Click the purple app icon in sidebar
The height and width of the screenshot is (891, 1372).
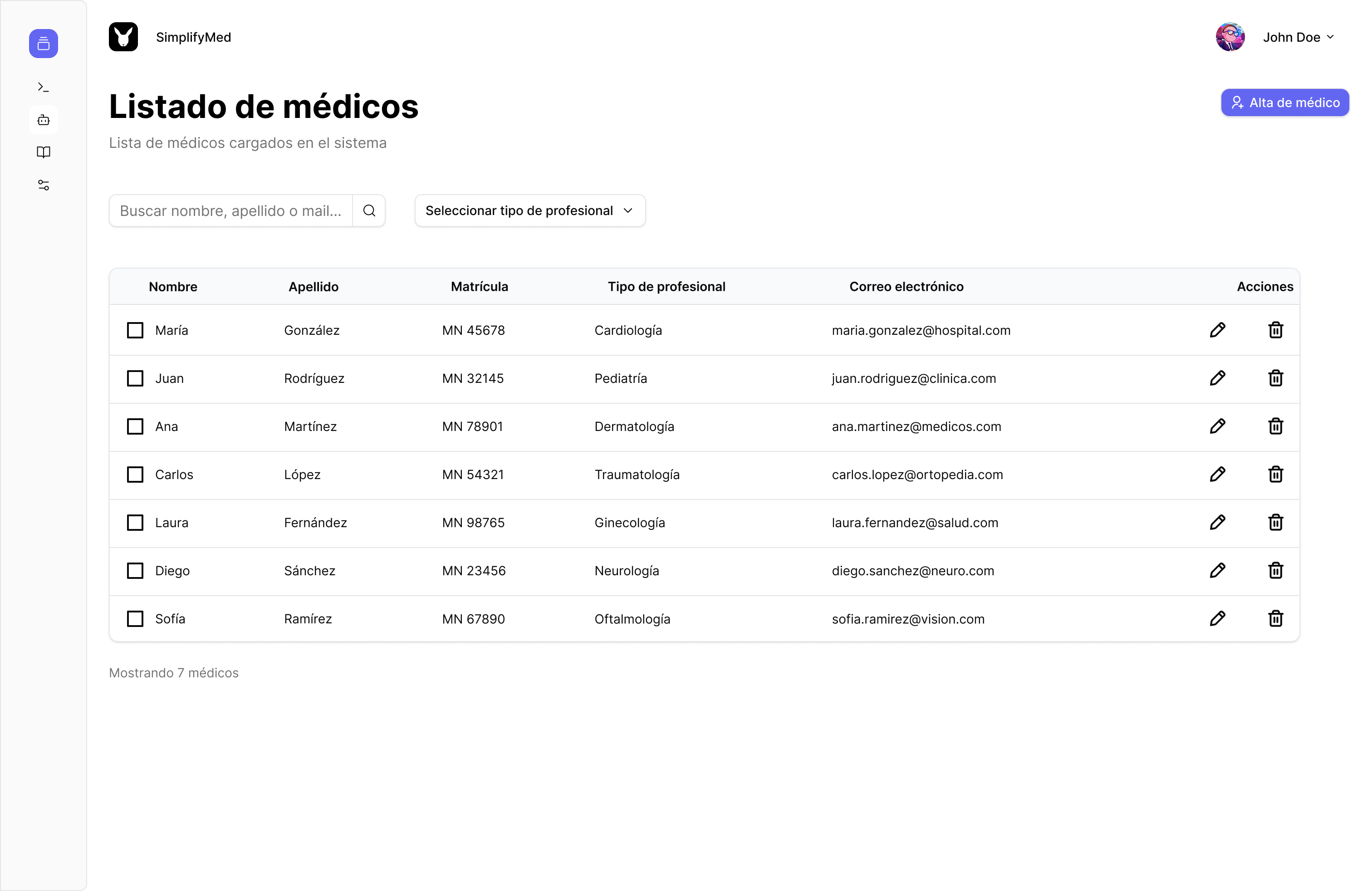pos(43,43)
